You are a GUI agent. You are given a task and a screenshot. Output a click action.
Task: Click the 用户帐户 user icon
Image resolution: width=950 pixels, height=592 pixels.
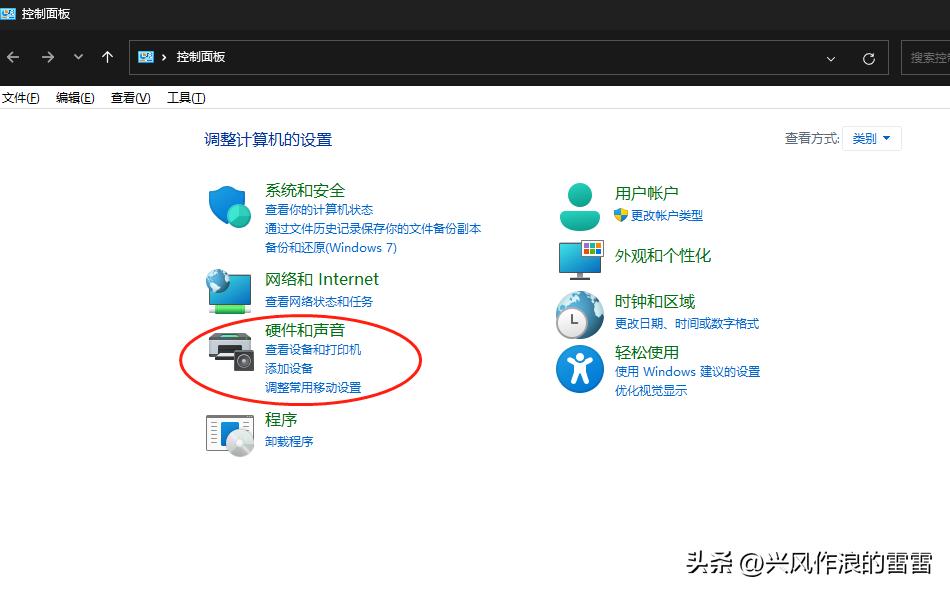point(580,203)
